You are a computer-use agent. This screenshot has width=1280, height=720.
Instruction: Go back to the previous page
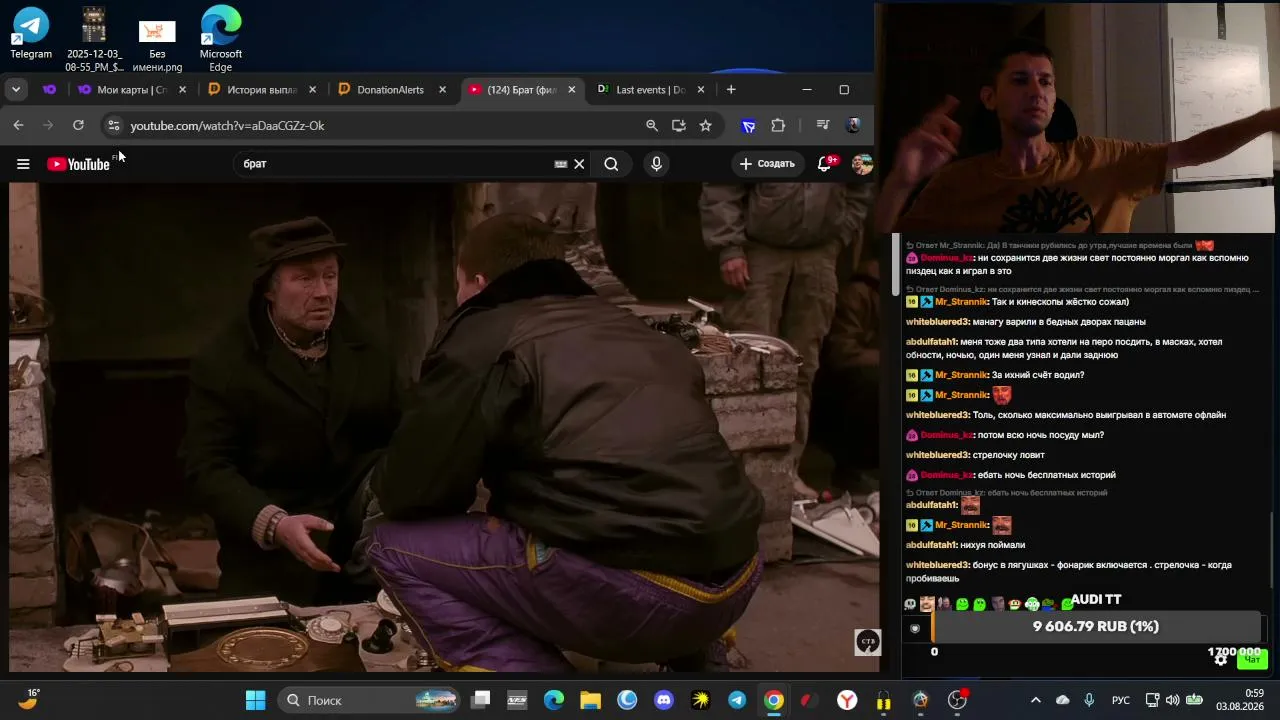[19, 125]
